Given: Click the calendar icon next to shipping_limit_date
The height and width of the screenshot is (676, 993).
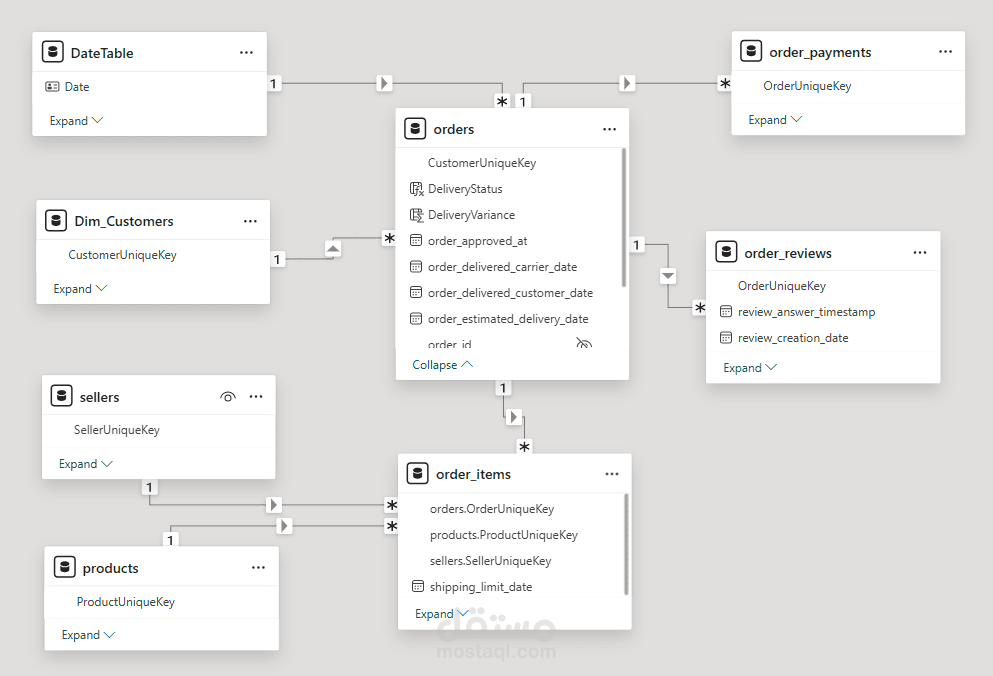Looking at the screenshot, I should coord(418,586).
